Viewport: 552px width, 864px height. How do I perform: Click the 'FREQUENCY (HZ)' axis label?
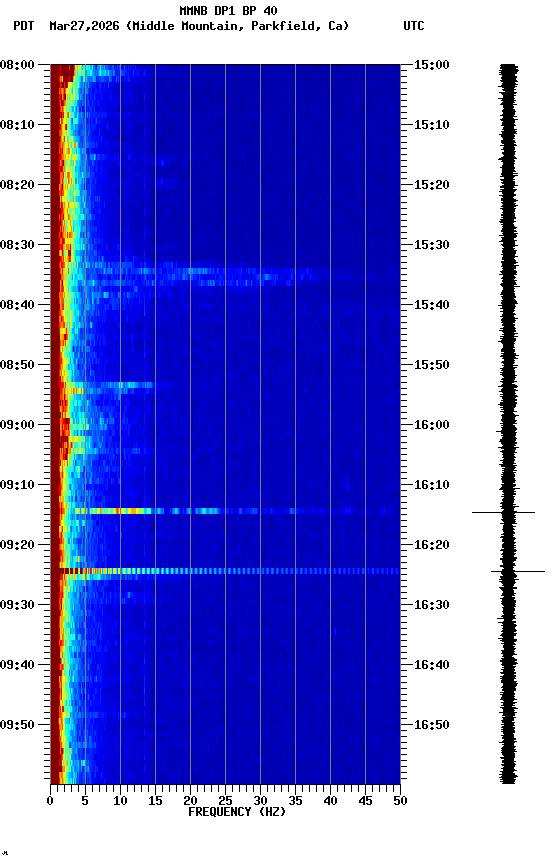237,812
